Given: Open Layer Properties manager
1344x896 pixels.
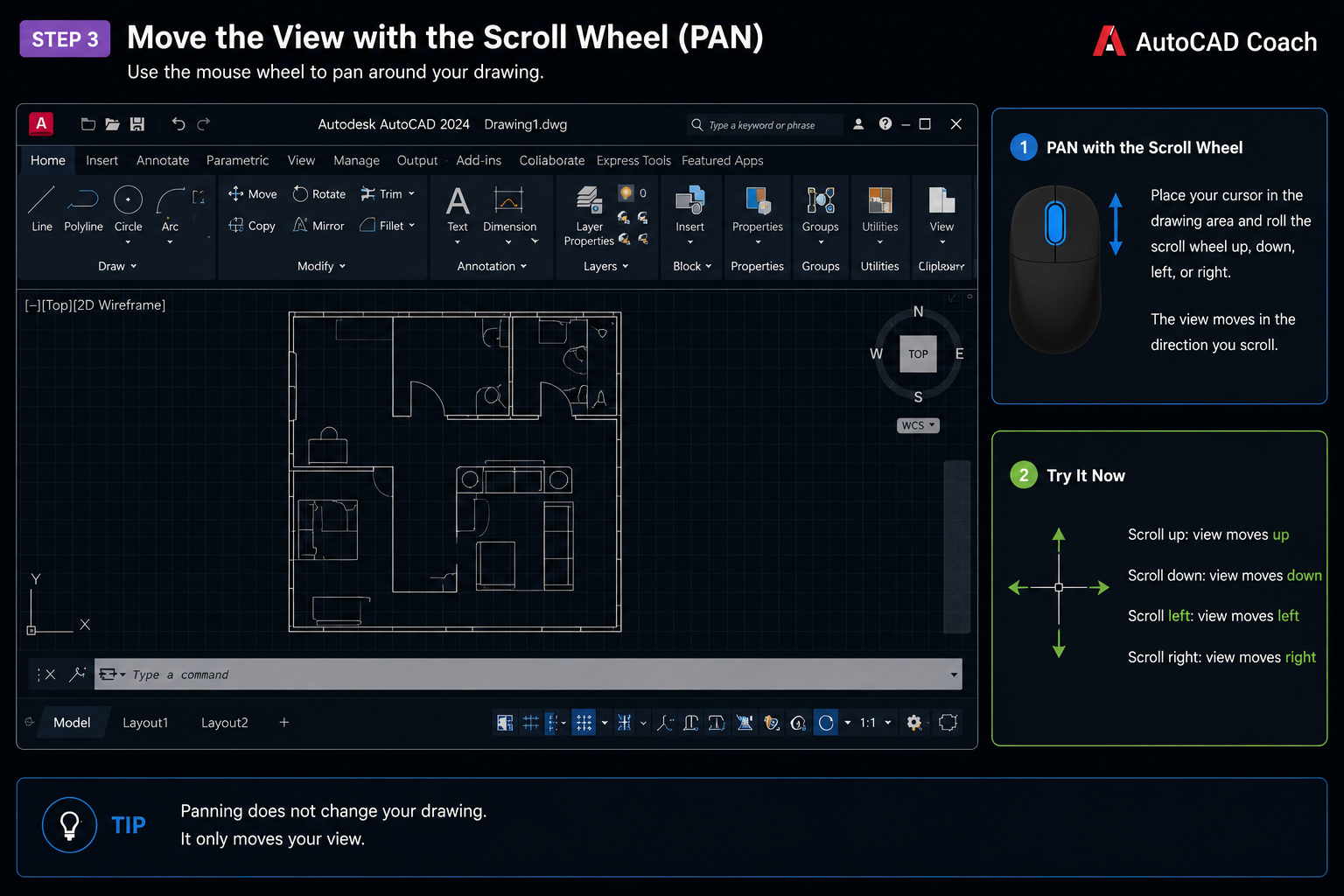Looking at the screenshot, I should (589, 215).
